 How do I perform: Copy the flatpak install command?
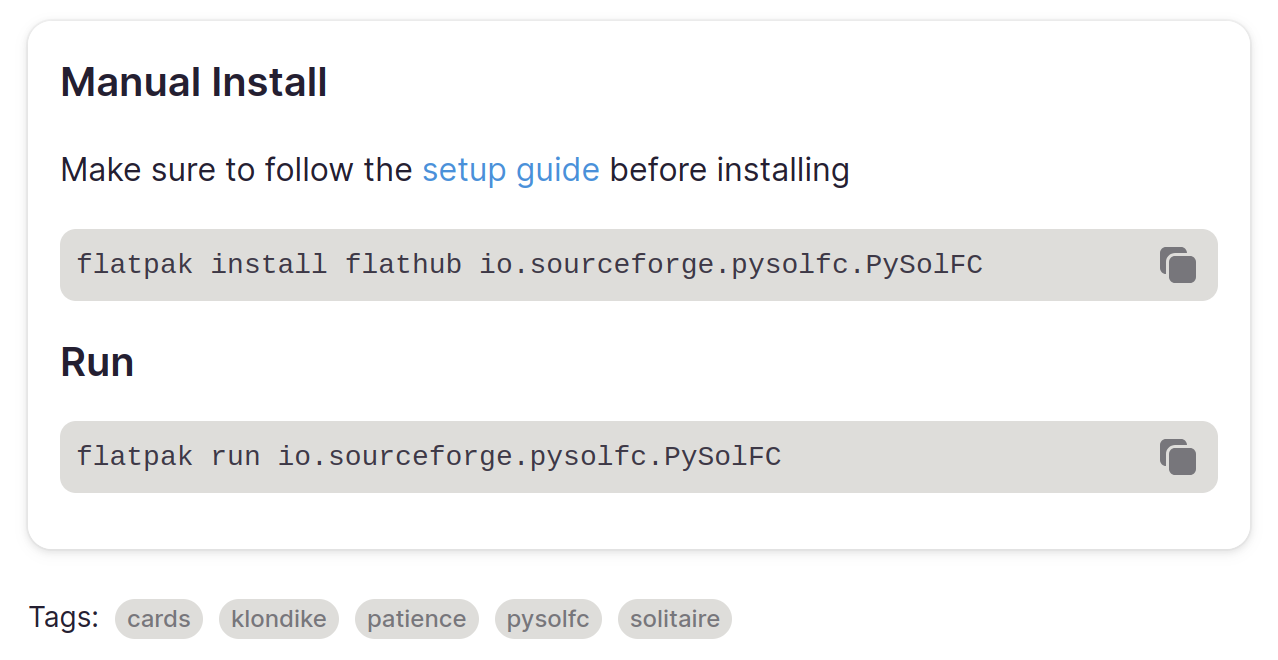point(1178,265)
